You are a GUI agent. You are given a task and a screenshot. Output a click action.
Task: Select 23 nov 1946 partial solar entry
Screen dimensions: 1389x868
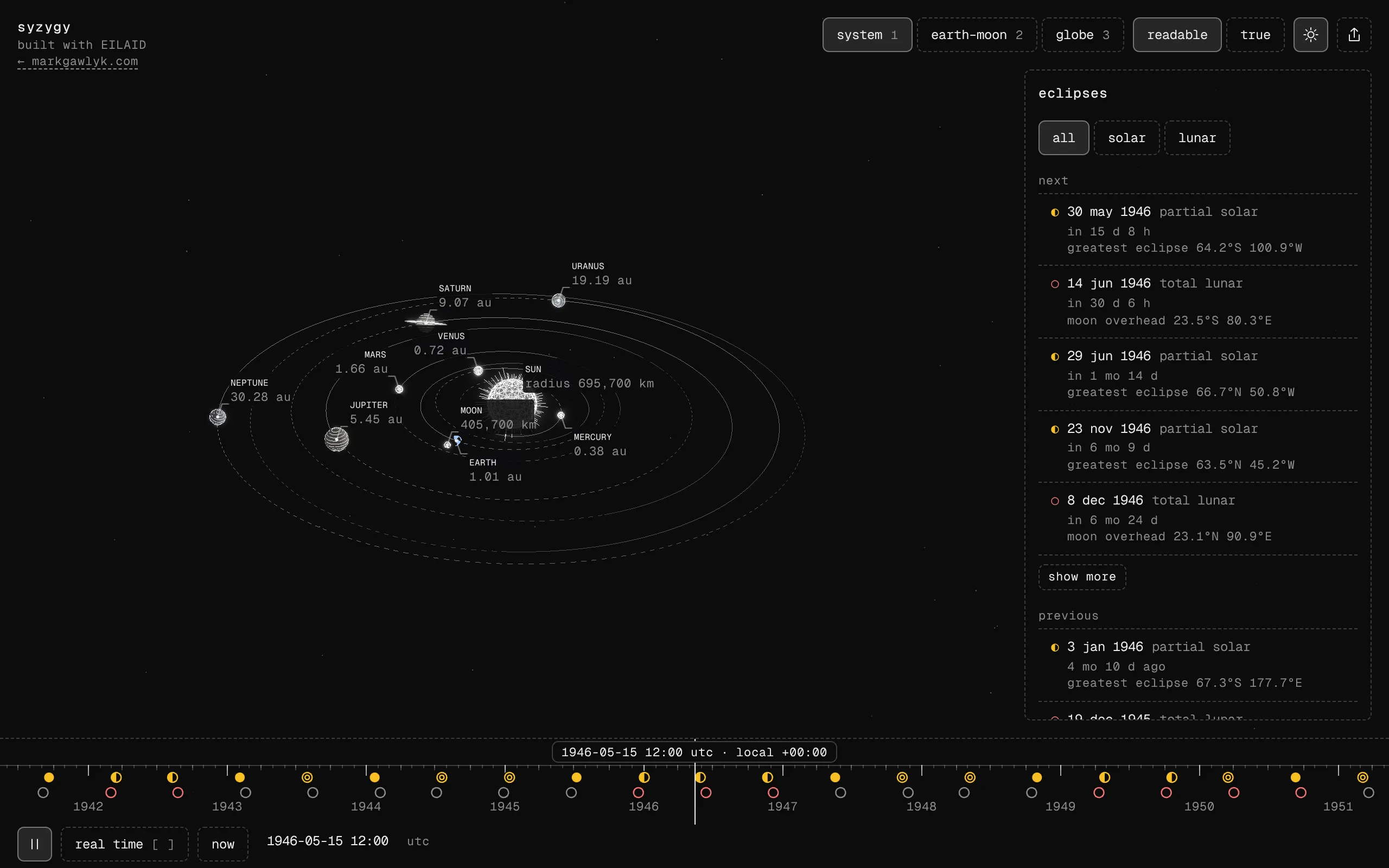pos(1198,446)
